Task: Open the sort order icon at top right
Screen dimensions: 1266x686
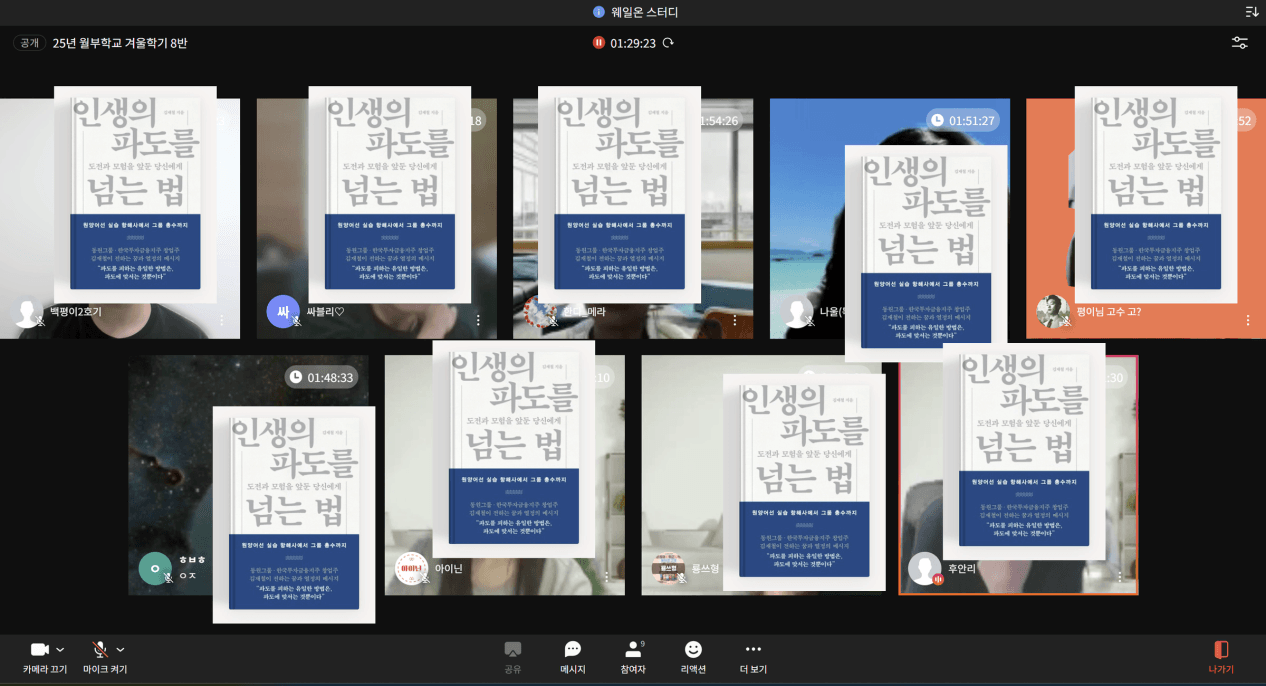Action: click(1252, 12)
